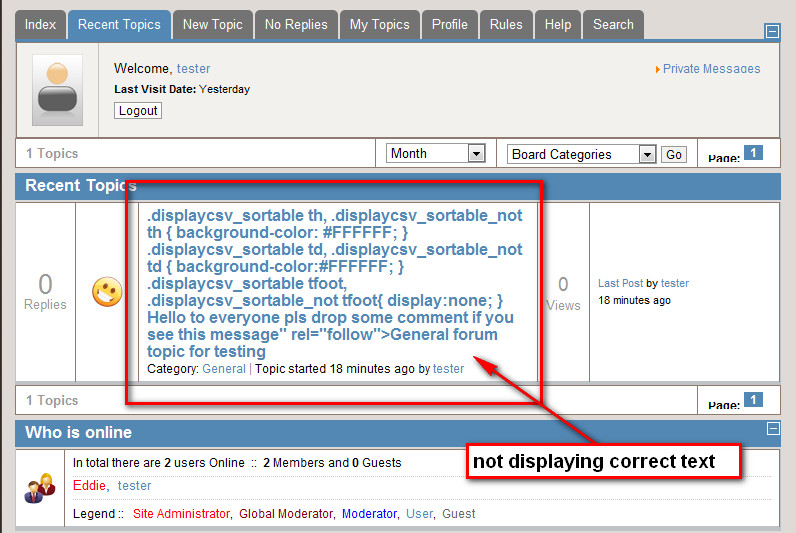Click page 1 in the top pagination
Screen dimensions: 796x533
753,153
